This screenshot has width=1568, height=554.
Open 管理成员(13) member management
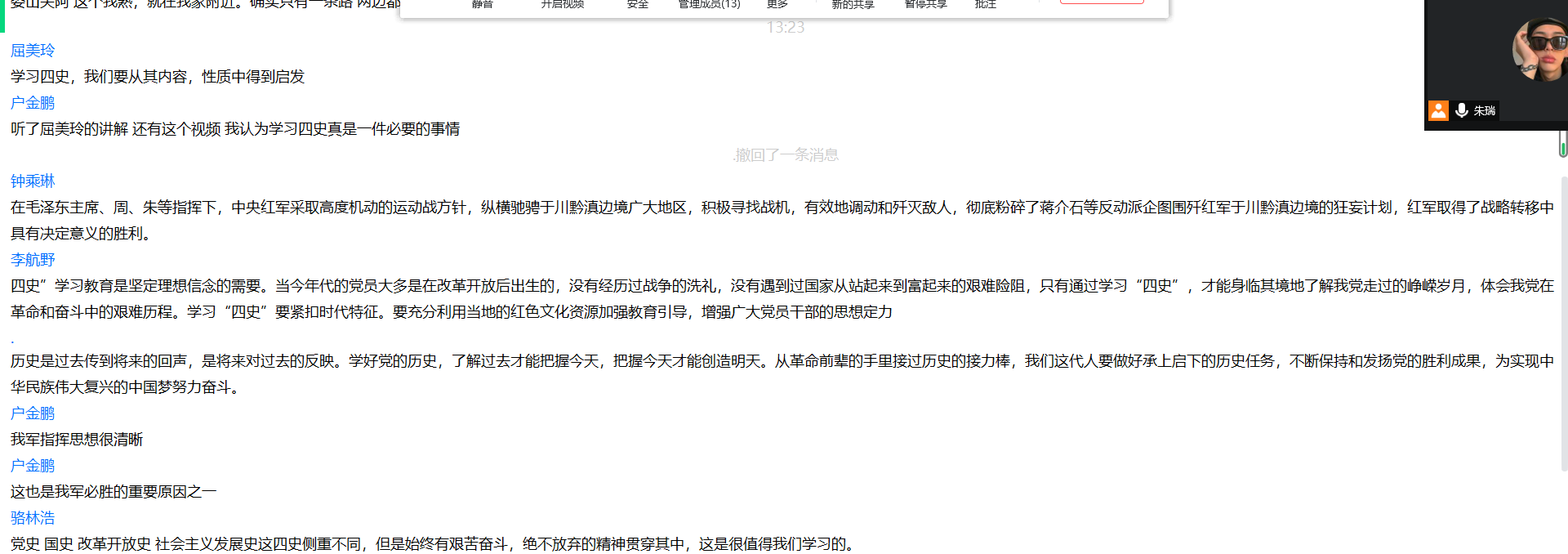[x=709, y=4]
